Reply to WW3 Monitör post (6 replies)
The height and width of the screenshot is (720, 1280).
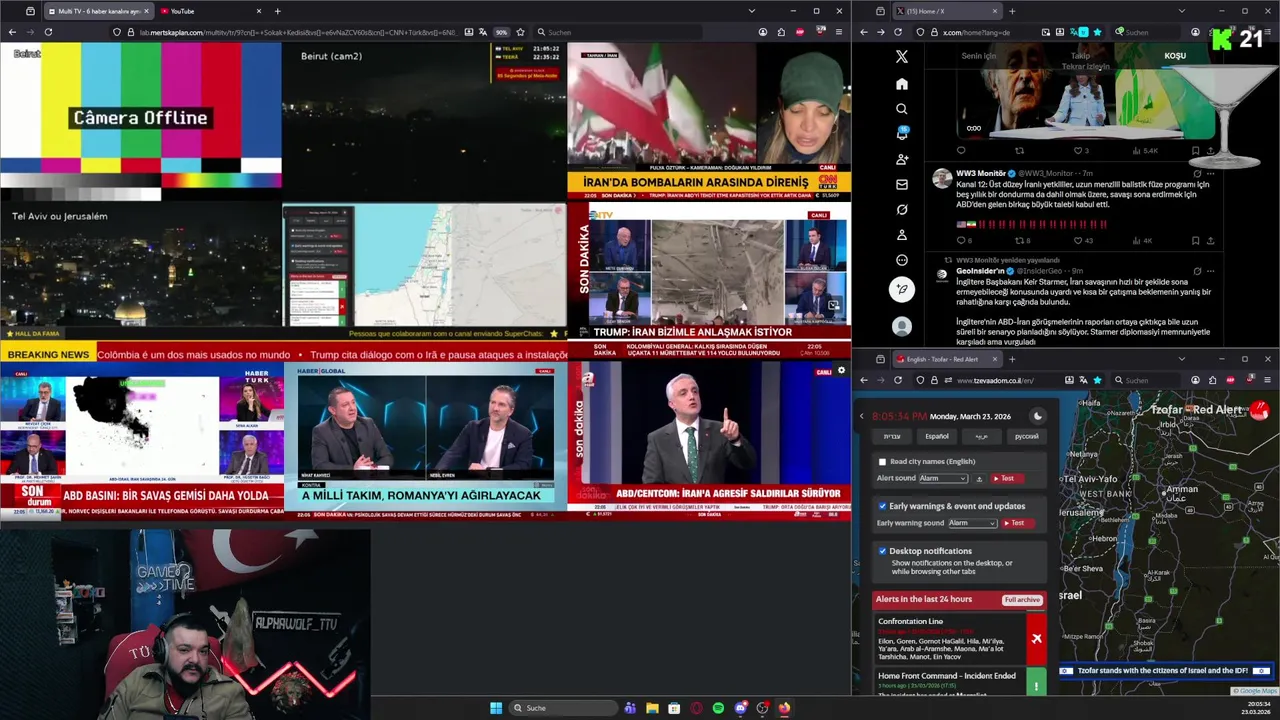pos(962,240)
